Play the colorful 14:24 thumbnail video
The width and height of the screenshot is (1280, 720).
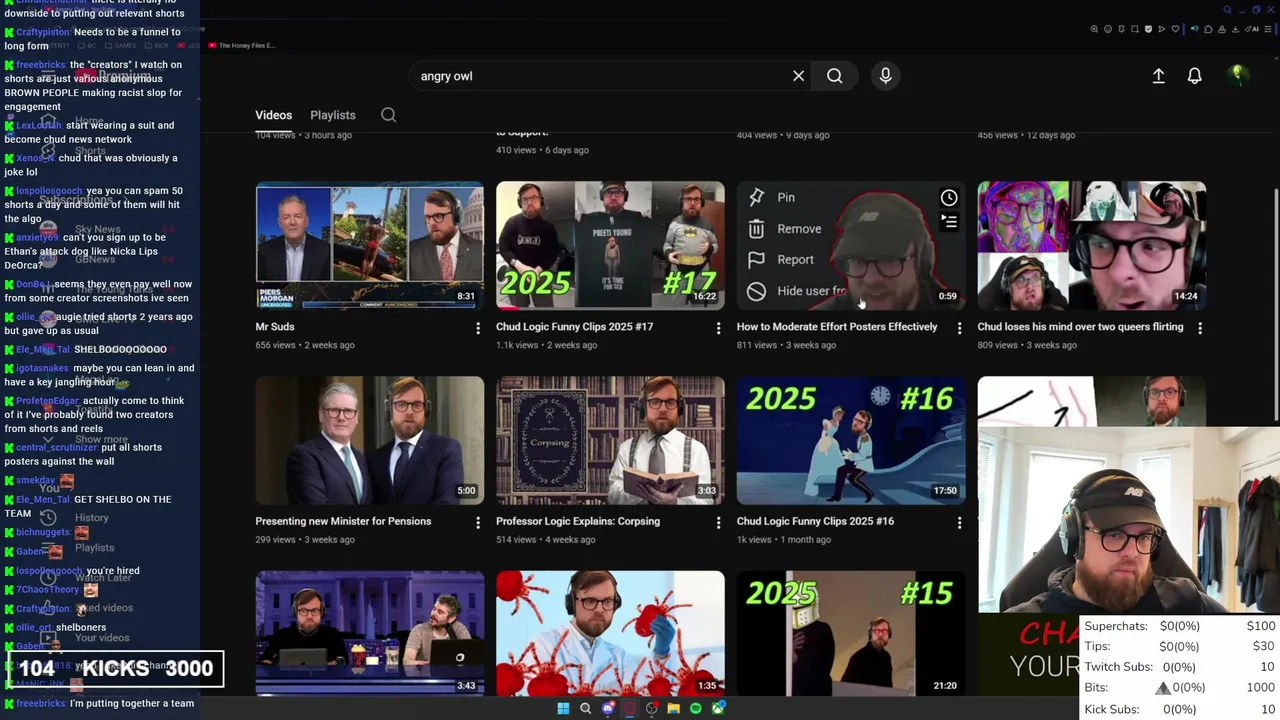(x=1091, y=245)
